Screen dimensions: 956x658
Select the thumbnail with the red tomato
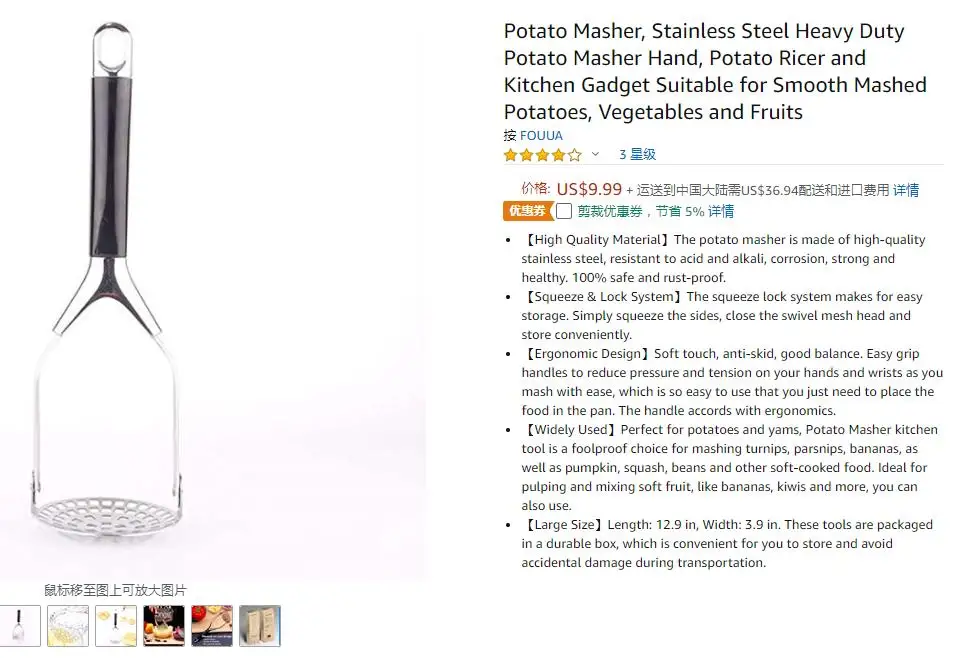pos(212,626)
